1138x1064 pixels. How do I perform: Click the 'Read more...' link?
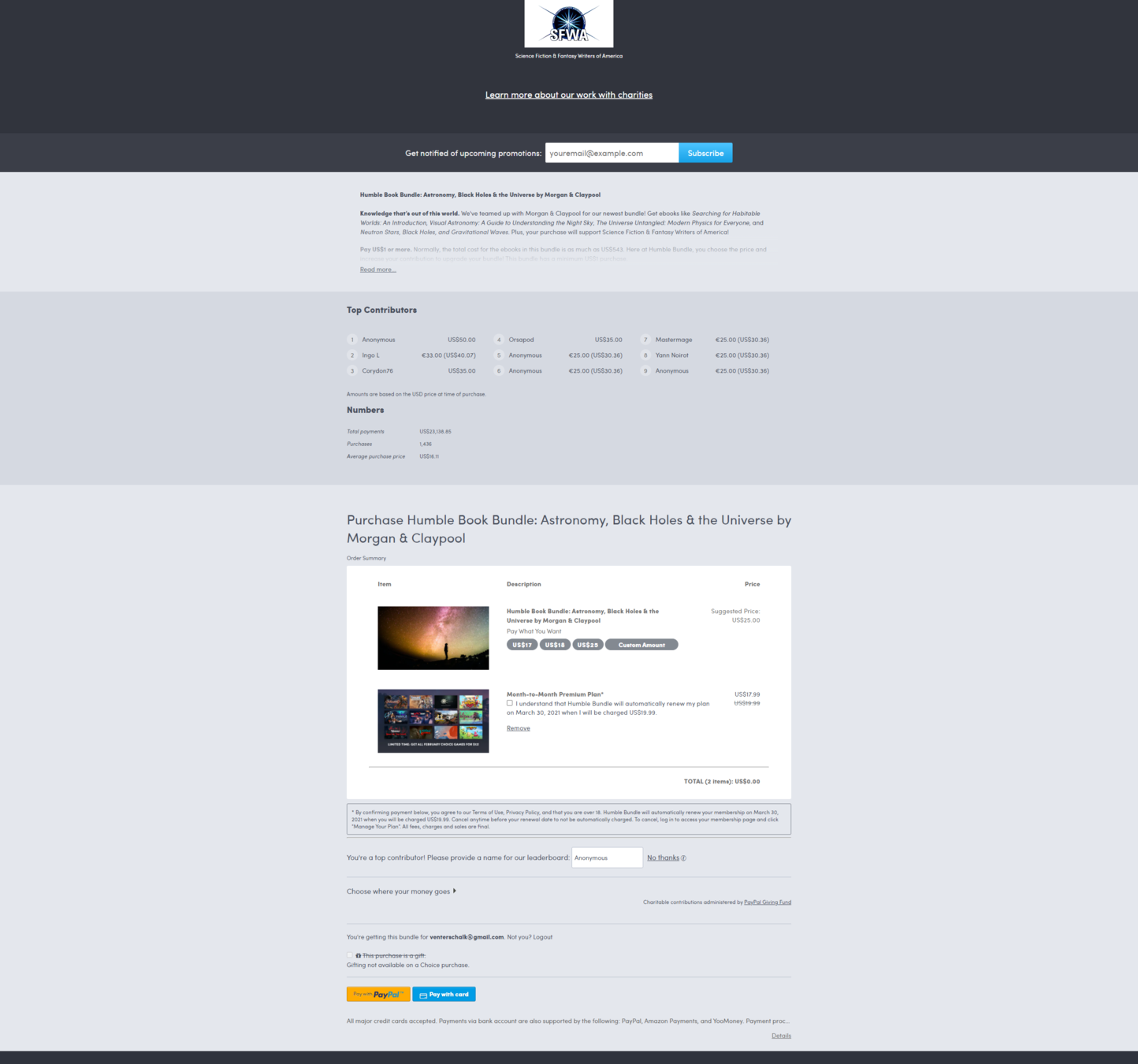click(x=378, y=270)
